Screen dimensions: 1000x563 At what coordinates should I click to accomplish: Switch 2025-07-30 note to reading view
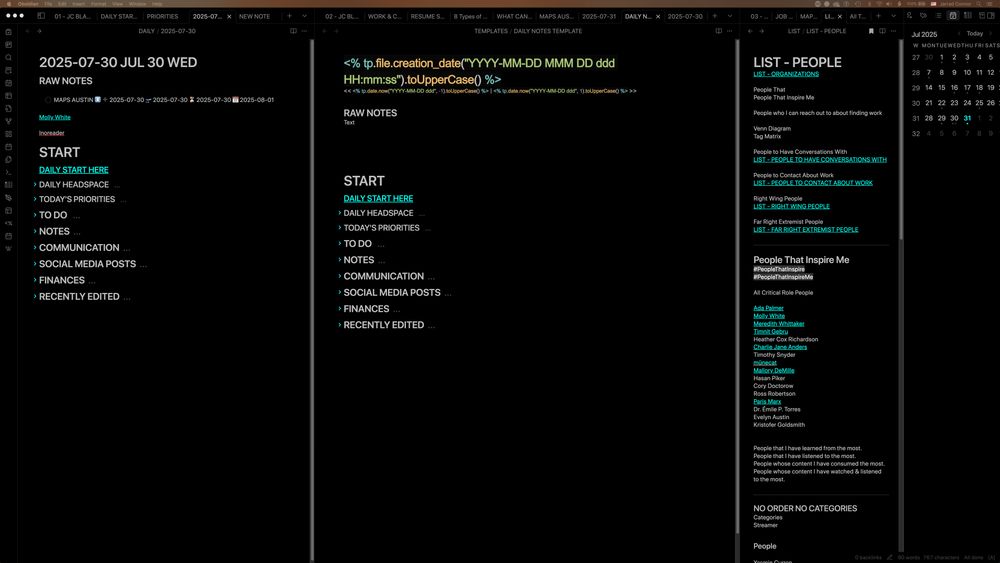293,31
